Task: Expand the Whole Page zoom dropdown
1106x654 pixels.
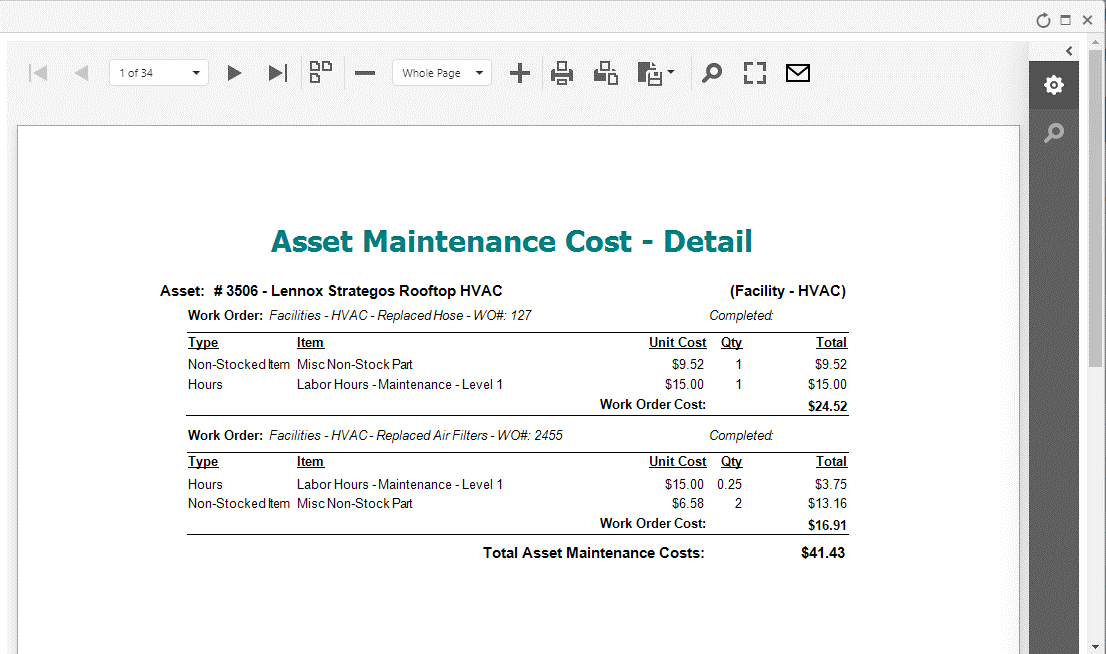Action: click(479, 73)
